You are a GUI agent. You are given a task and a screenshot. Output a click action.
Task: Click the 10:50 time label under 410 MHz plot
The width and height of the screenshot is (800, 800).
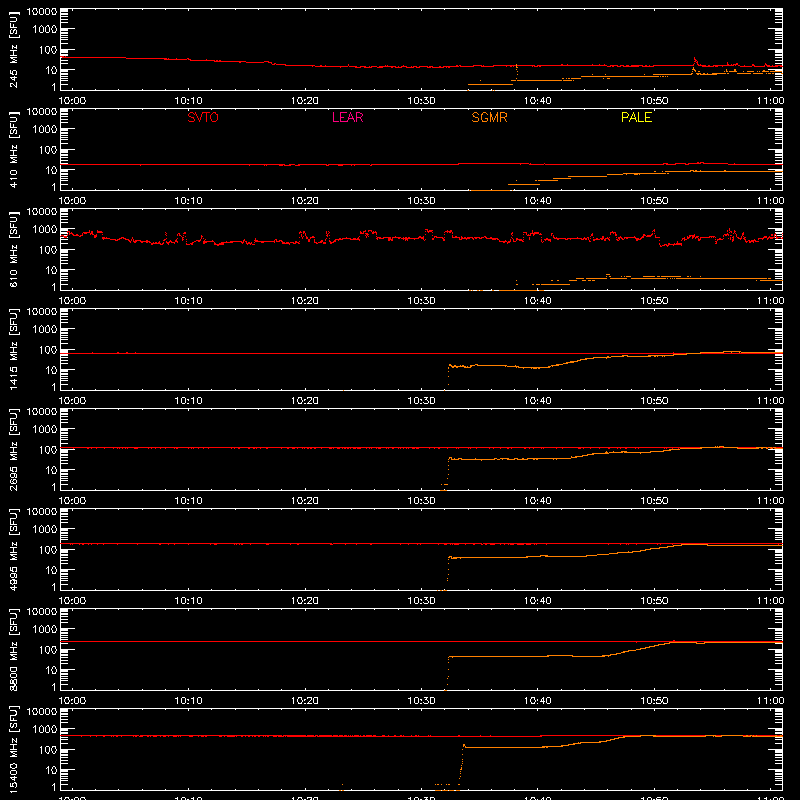[x=654, y=201]
